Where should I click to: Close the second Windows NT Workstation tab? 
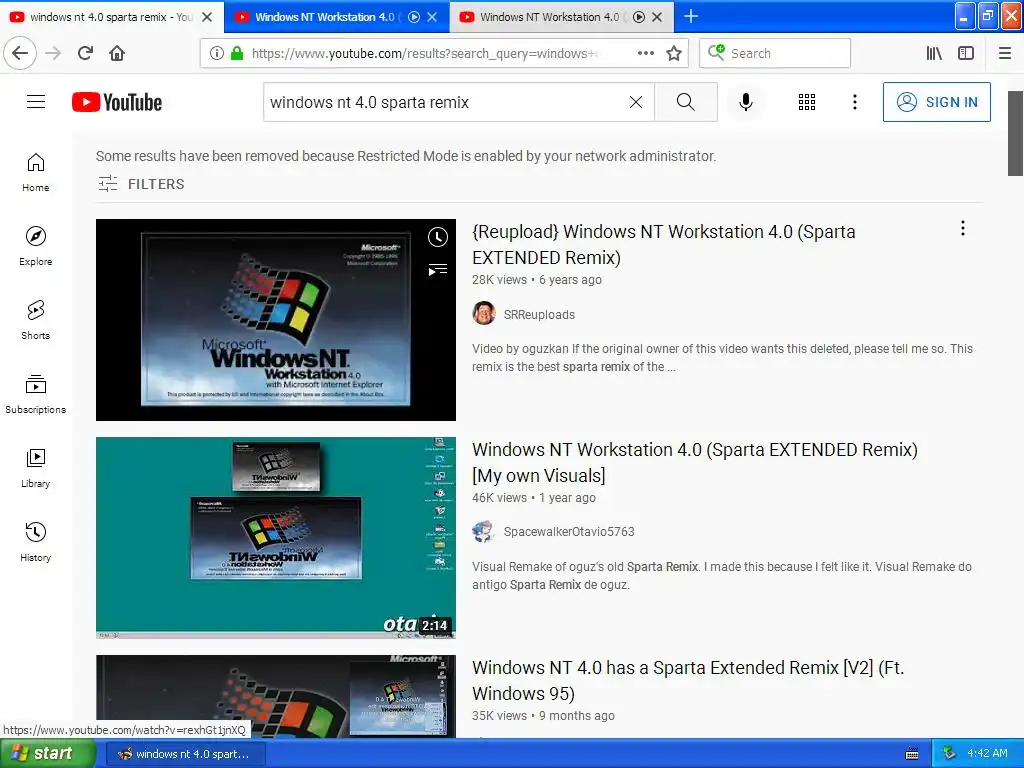(x=432, y=17)
